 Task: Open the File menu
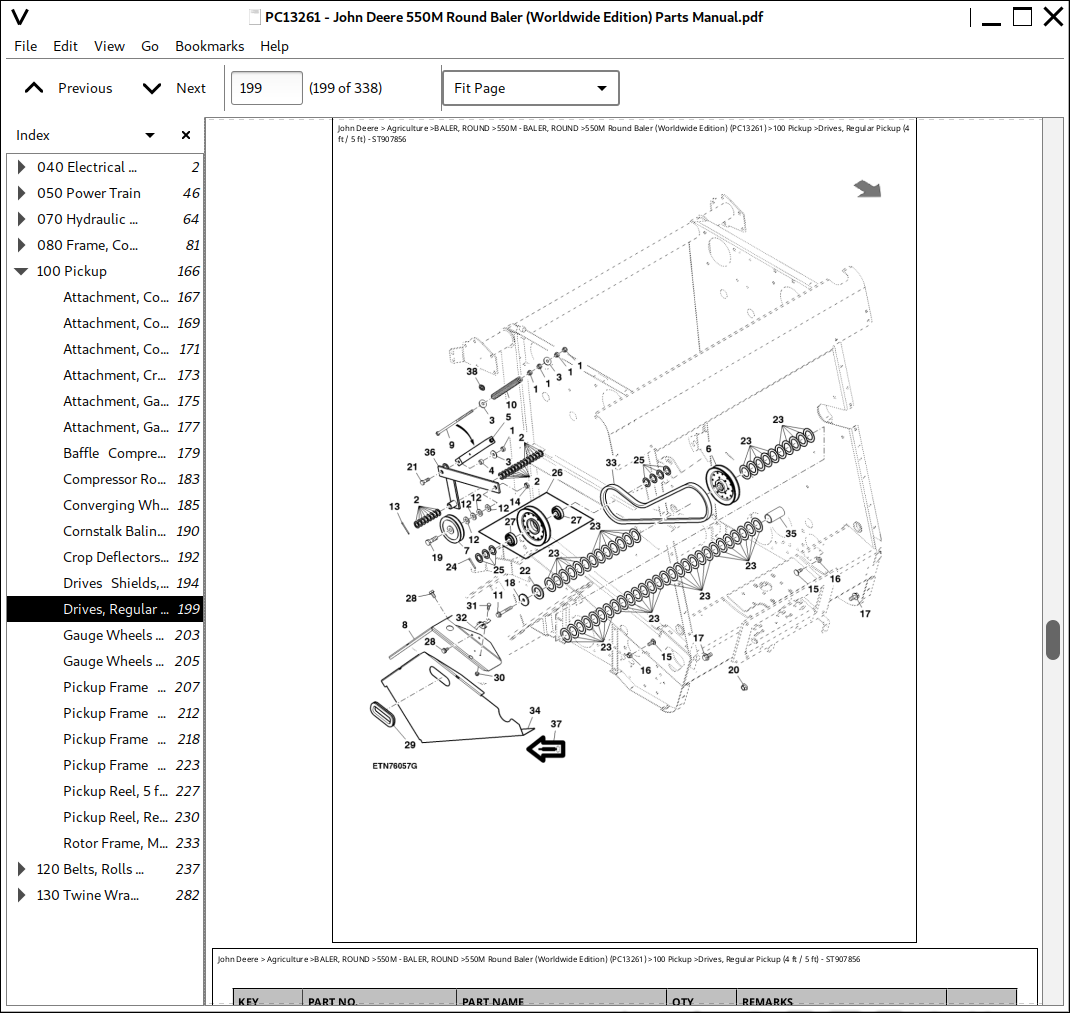point(26,46)
